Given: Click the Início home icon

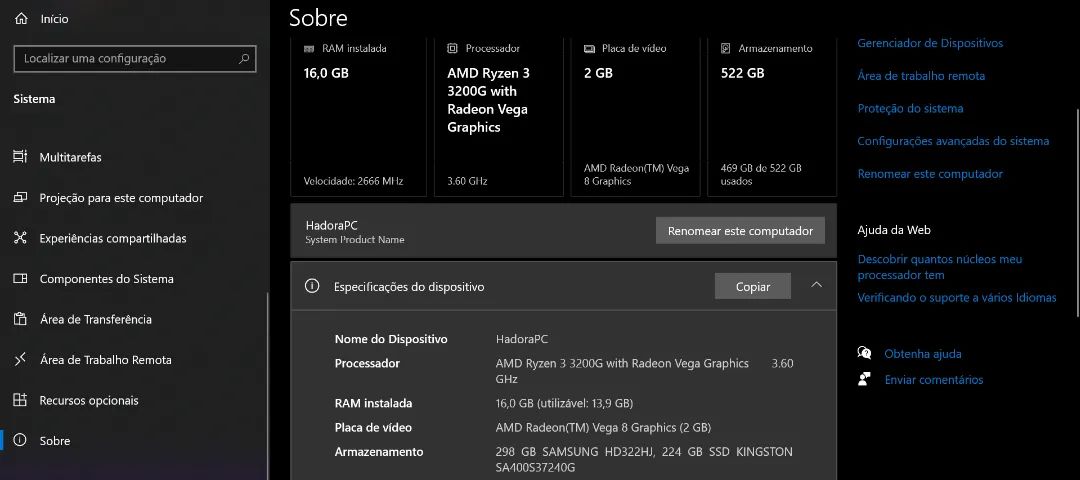Looking at the screenshot, I should 21,19.
